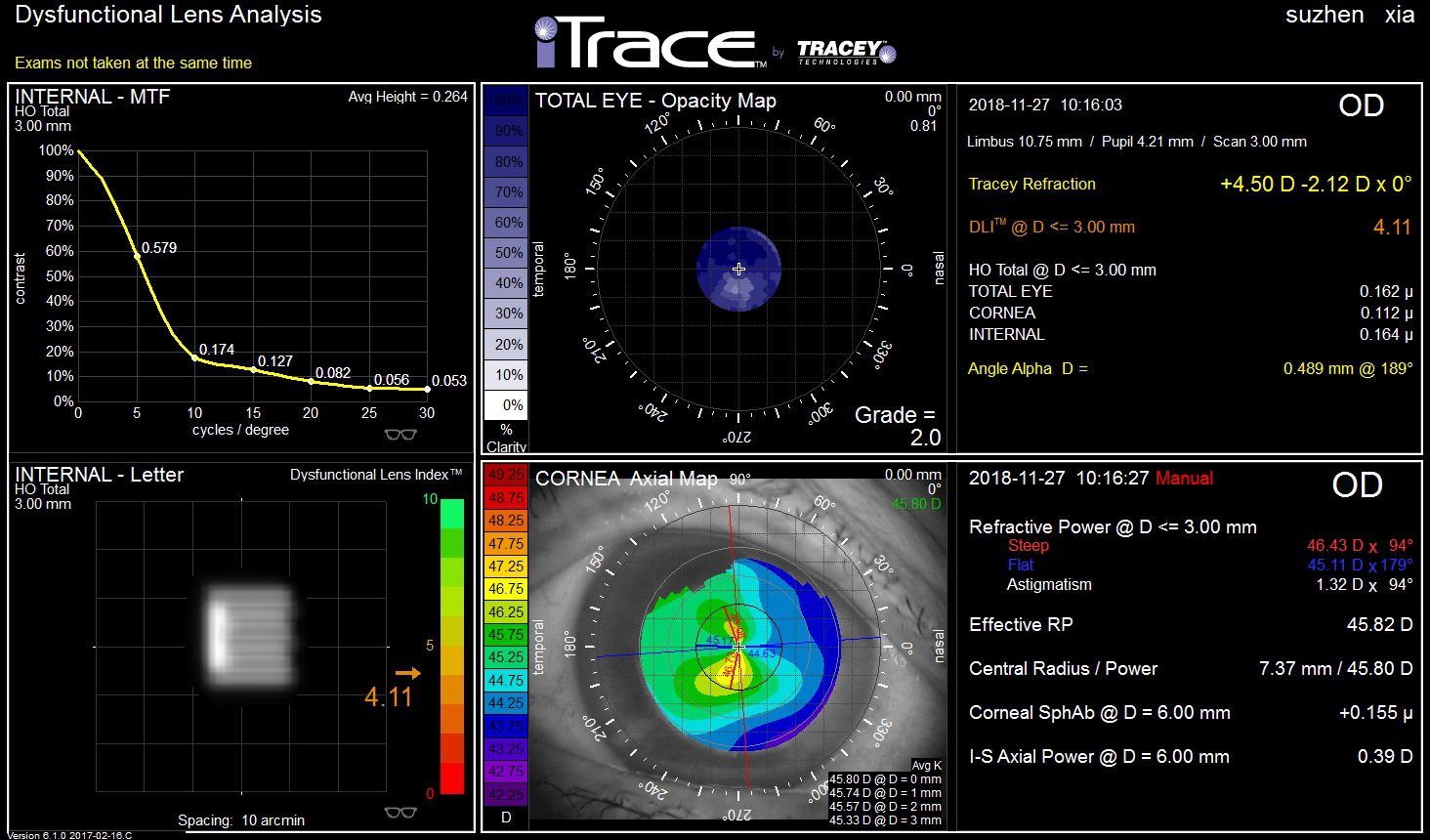This screenshot has width=1430, height=840.
Task: Click the 0.579 point on the MTF curve
Action: 138,256
